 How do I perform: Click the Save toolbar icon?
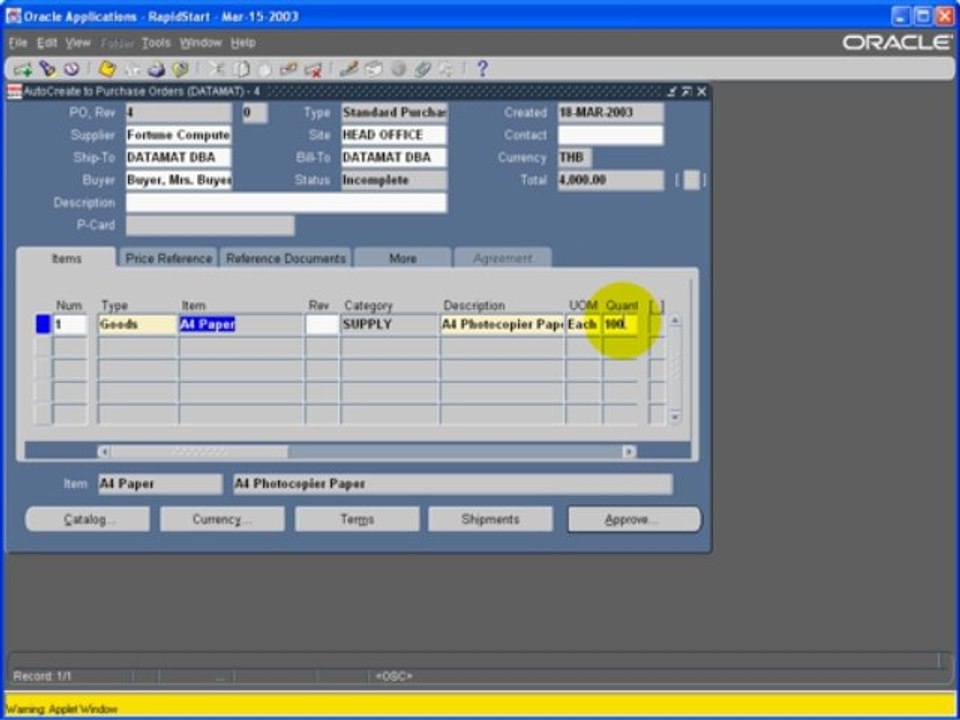[x=107, y=69]
